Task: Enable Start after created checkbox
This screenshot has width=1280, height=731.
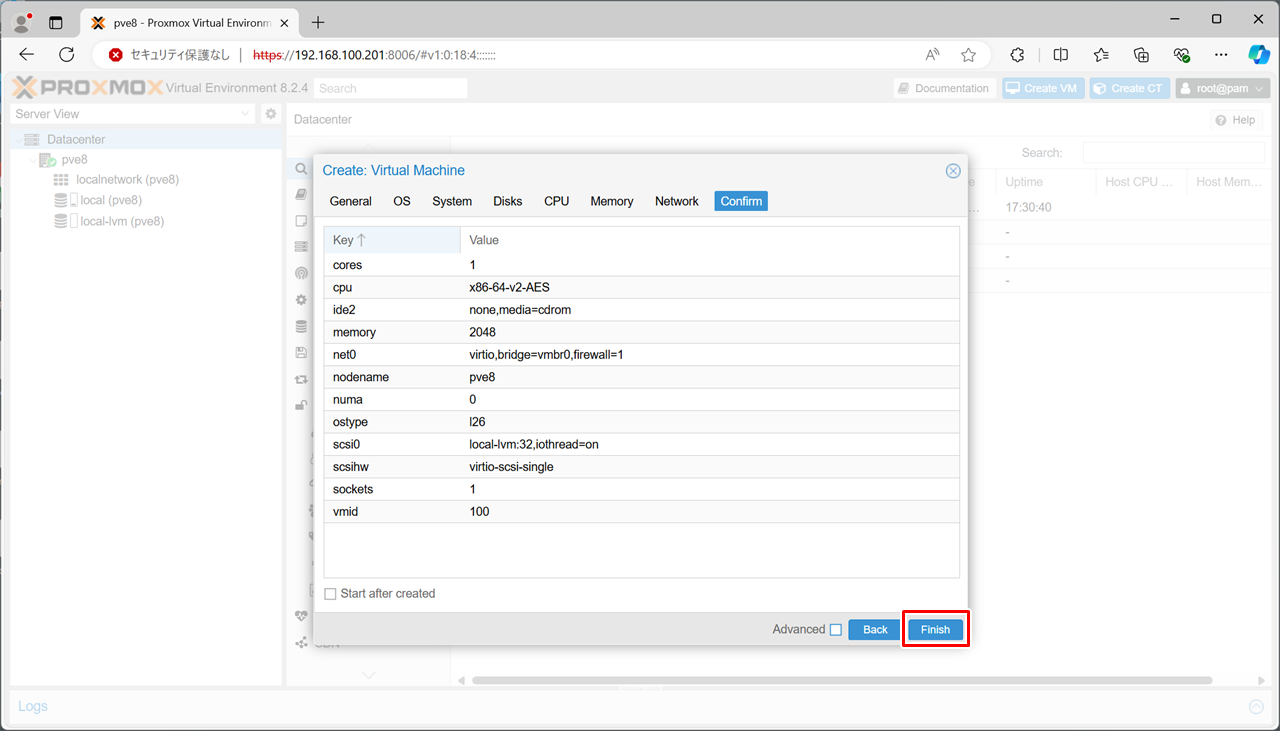Action: click(331, 594)
